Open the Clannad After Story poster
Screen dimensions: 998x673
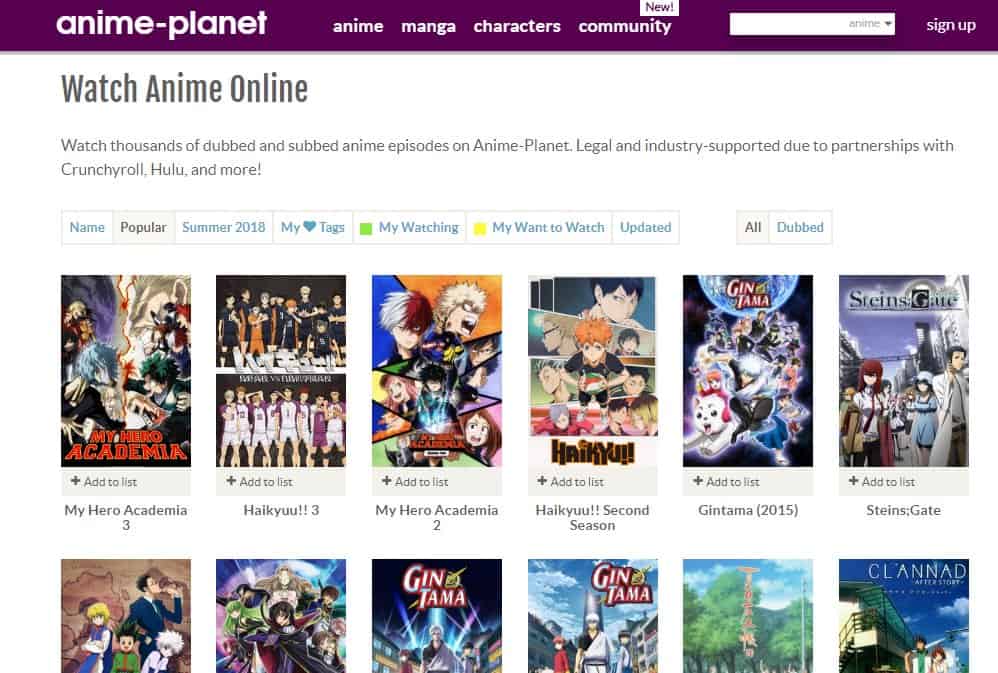tap(904, 616)
